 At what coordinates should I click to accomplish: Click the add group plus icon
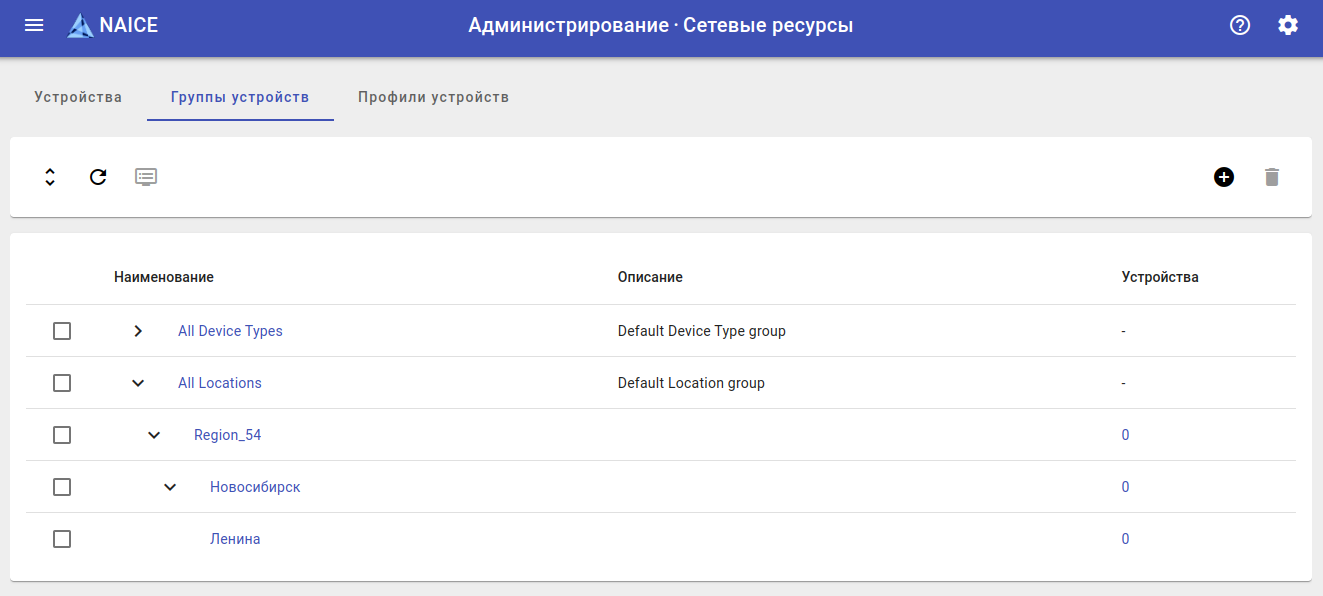click(1224, 177)
